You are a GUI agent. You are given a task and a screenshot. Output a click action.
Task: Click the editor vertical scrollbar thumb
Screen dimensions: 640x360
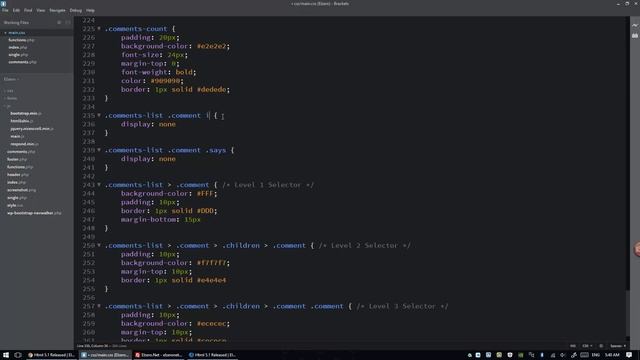pos(628,312)
